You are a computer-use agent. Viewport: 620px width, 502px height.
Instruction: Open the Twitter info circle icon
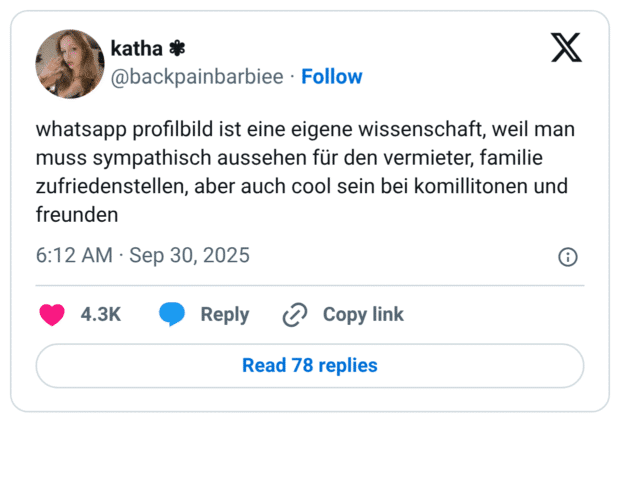pyautogui.click(x=567, y=257)
